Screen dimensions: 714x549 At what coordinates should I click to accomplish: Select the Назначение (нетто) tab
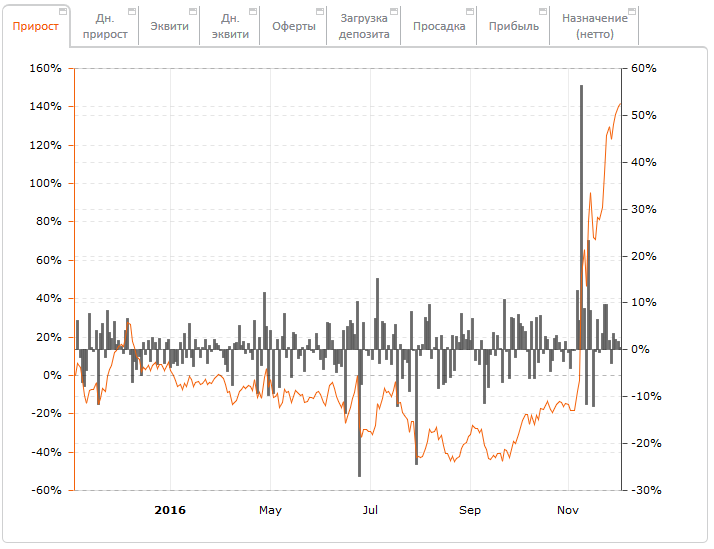(594, 27)
